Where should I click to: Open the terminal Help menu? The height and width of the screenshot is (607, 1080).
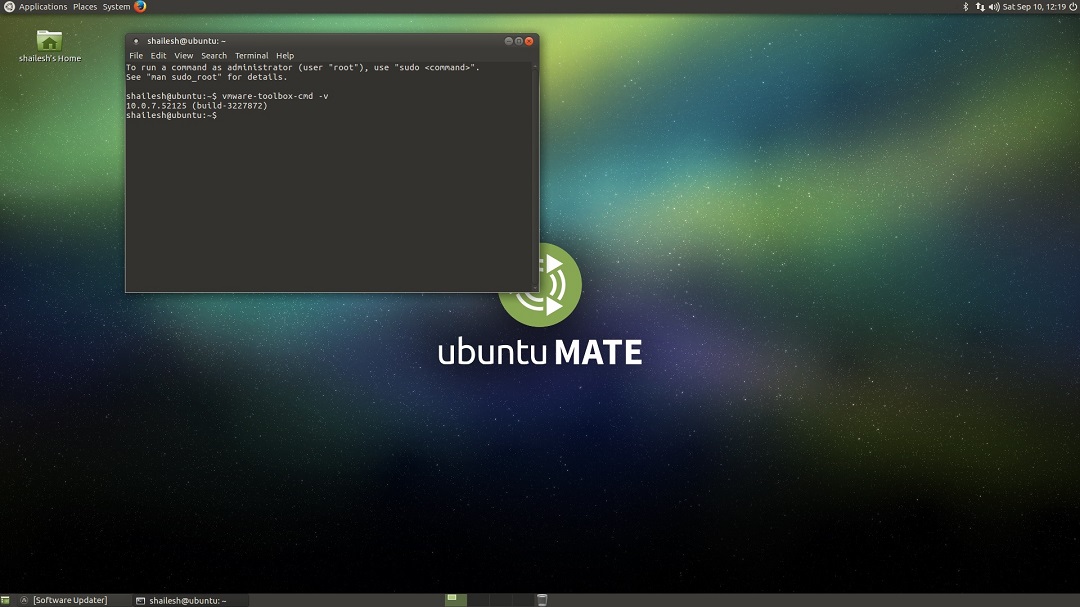click(x=284, y=56)
